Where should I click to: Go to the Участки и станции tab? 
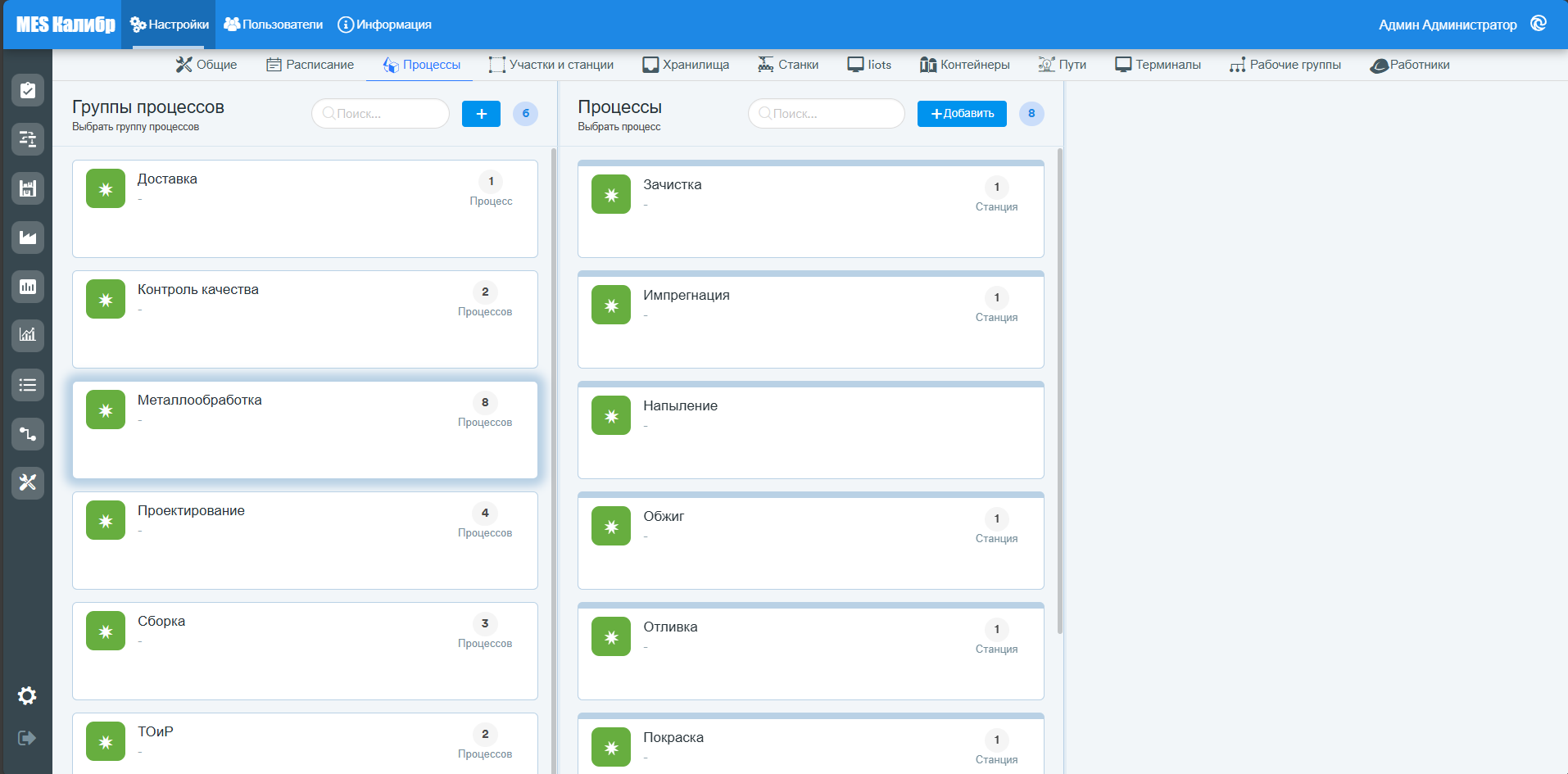(551, 65)
